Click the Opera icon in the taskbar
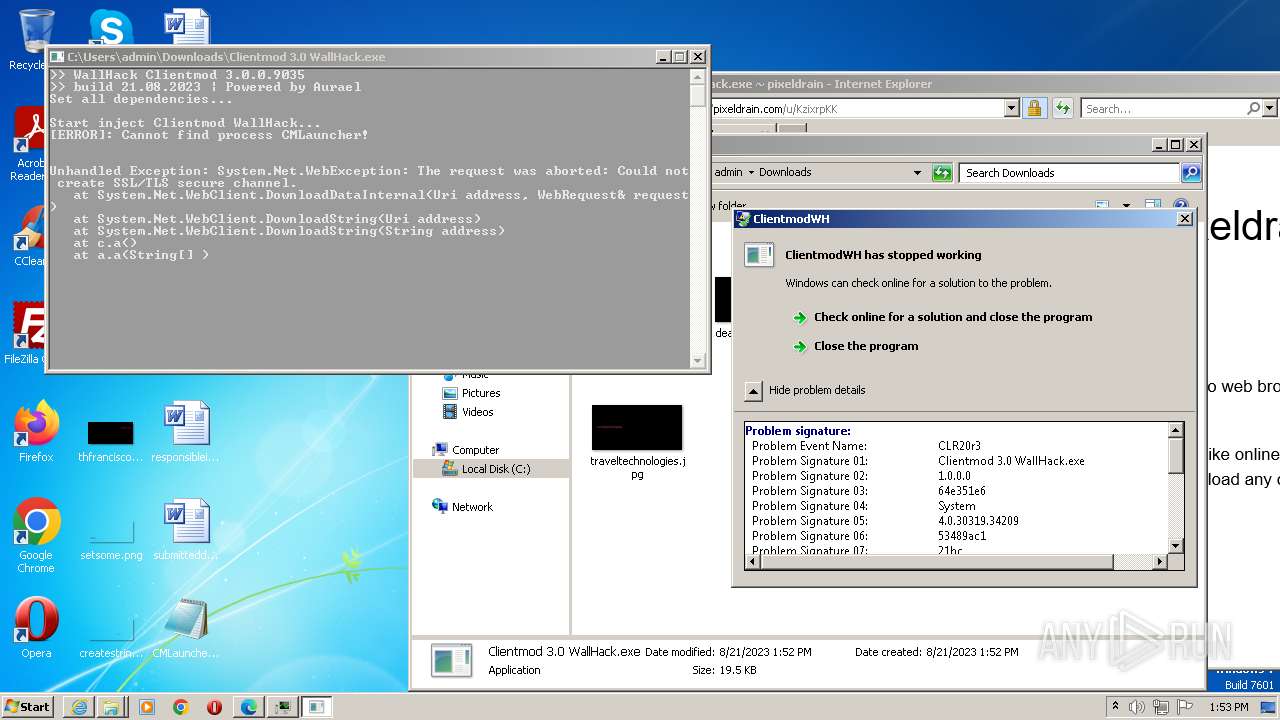Viewport: 1280px width, 720px height. tap(214, 707)
